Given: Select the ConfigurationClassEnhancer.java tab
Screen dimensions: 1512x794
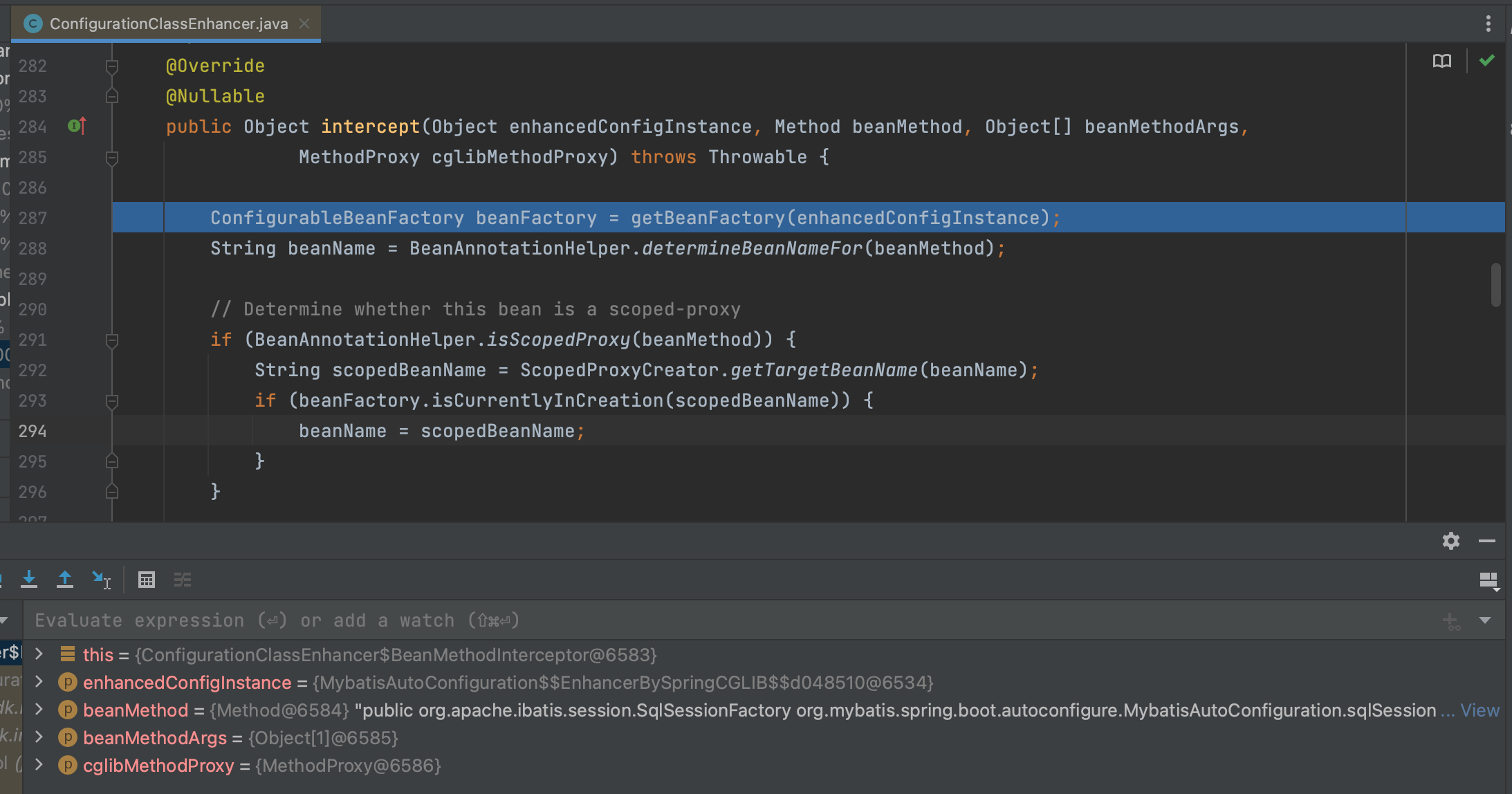Looking at the screenshot, I should [168, 24].
